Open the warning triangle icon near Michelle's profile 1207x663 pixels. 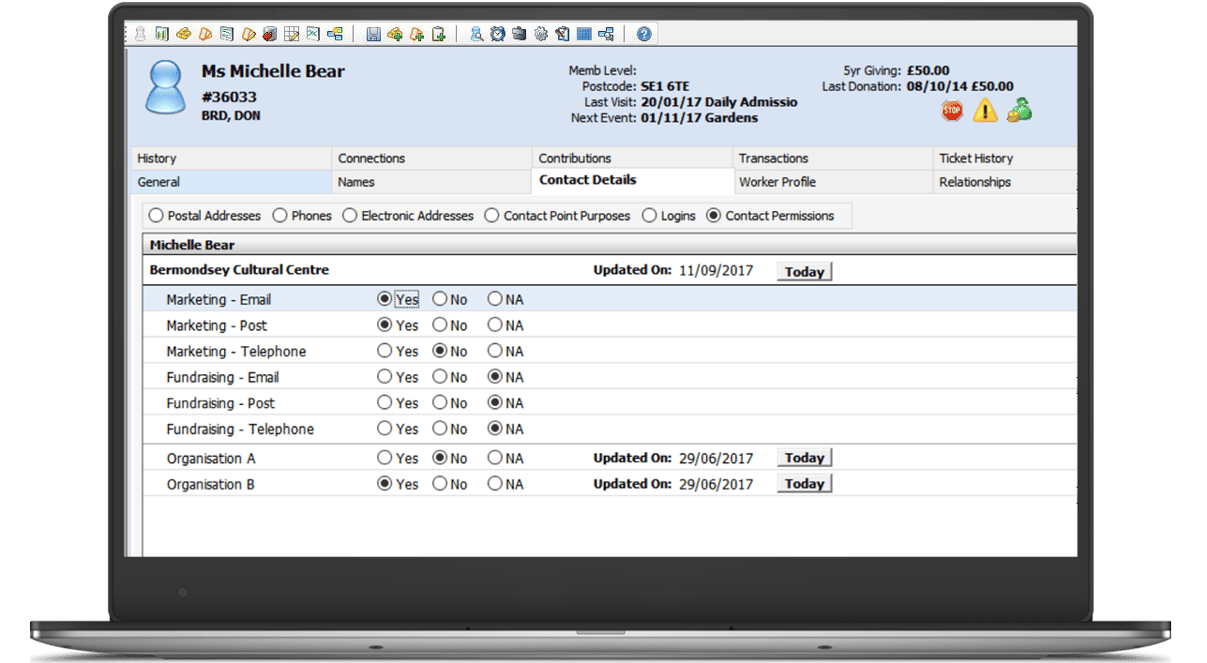[x=984, y=111]
